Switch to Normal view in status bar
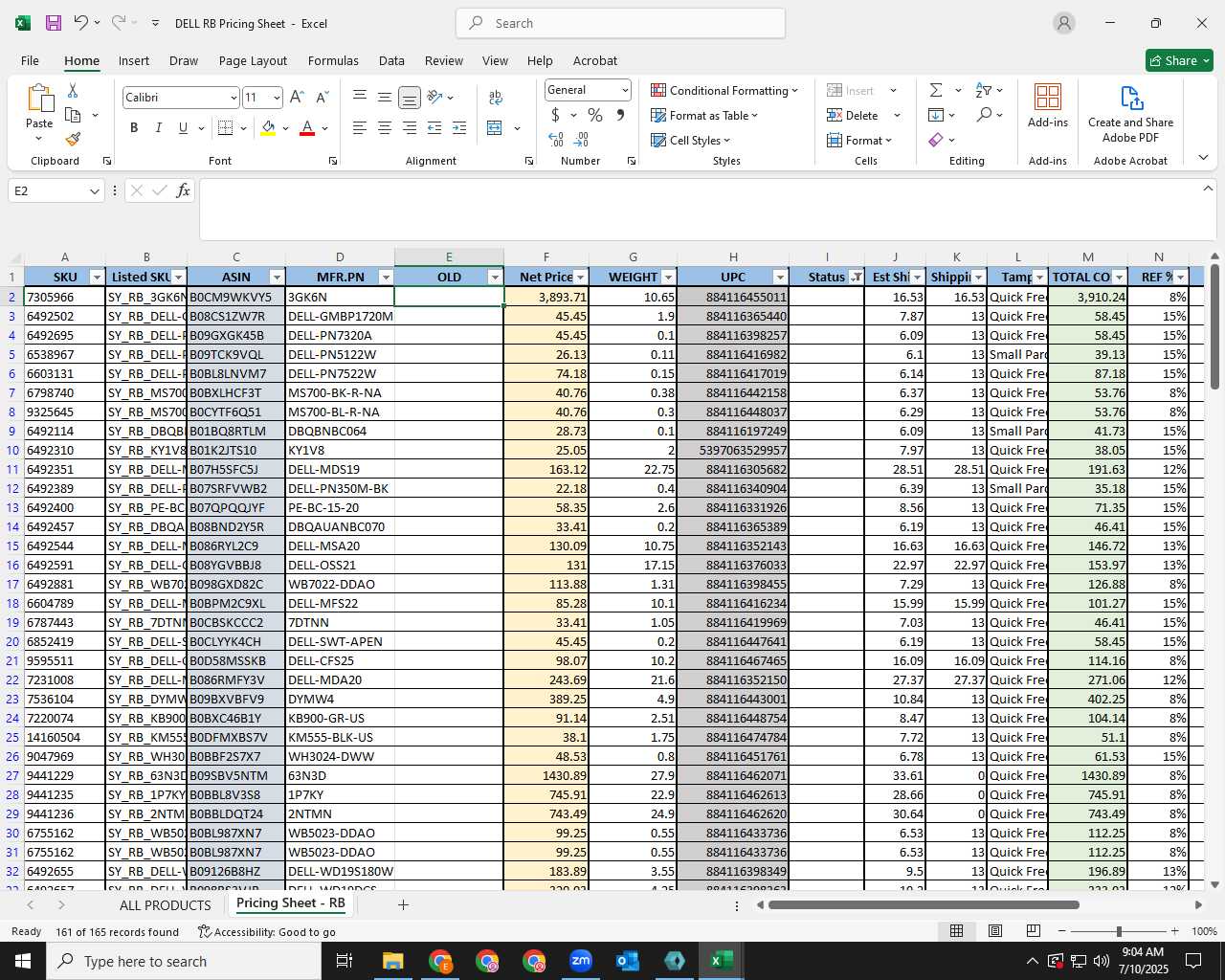 tap(956, 931)
